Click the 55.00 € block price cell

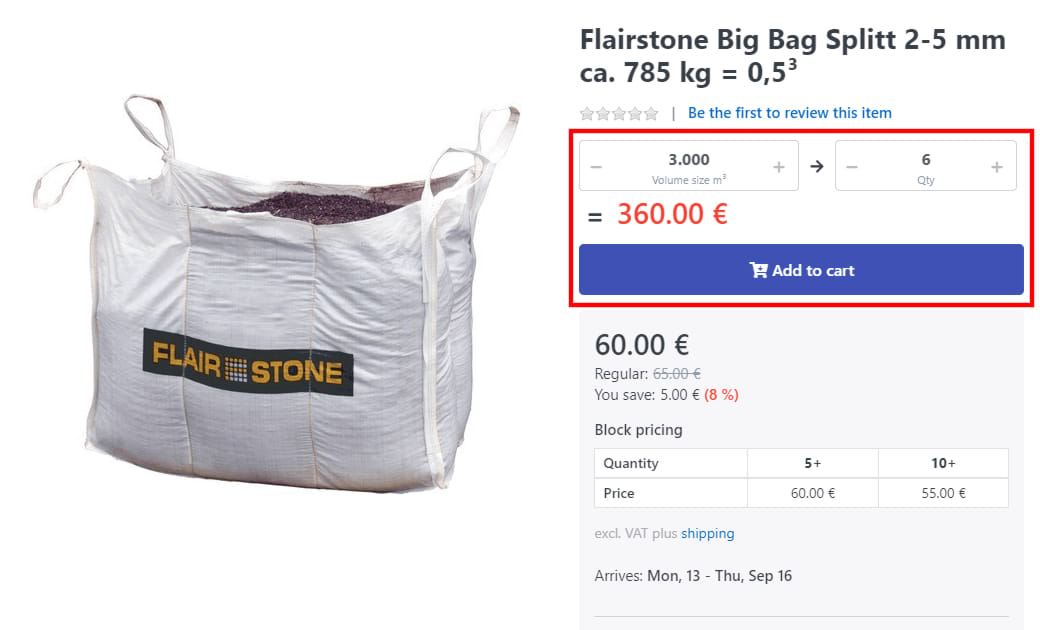(943, 493)
